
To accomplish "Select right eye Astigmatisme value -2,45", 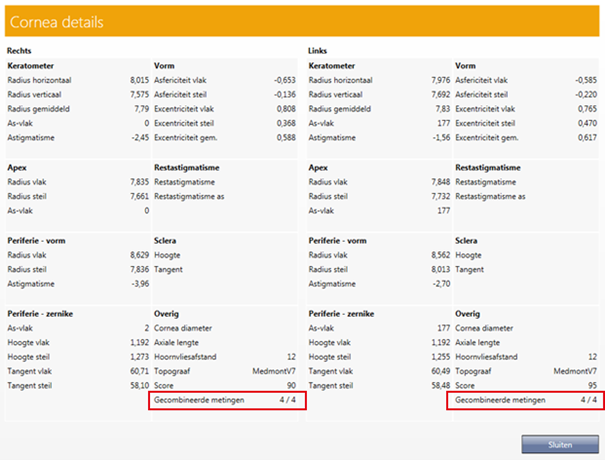I will coord(138,138).
